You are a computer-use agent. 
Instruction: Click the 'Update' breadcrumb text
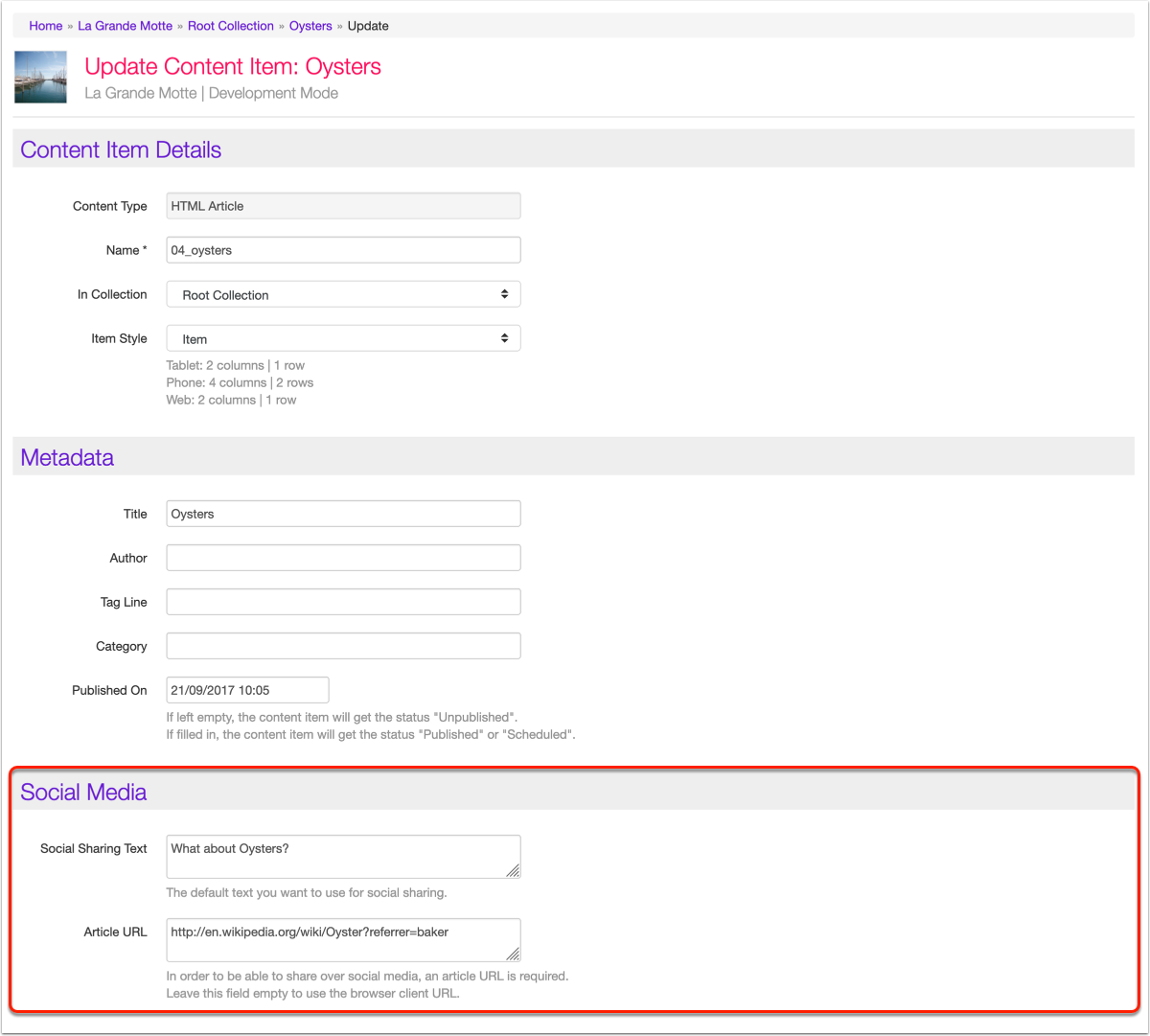click(368, 26)
